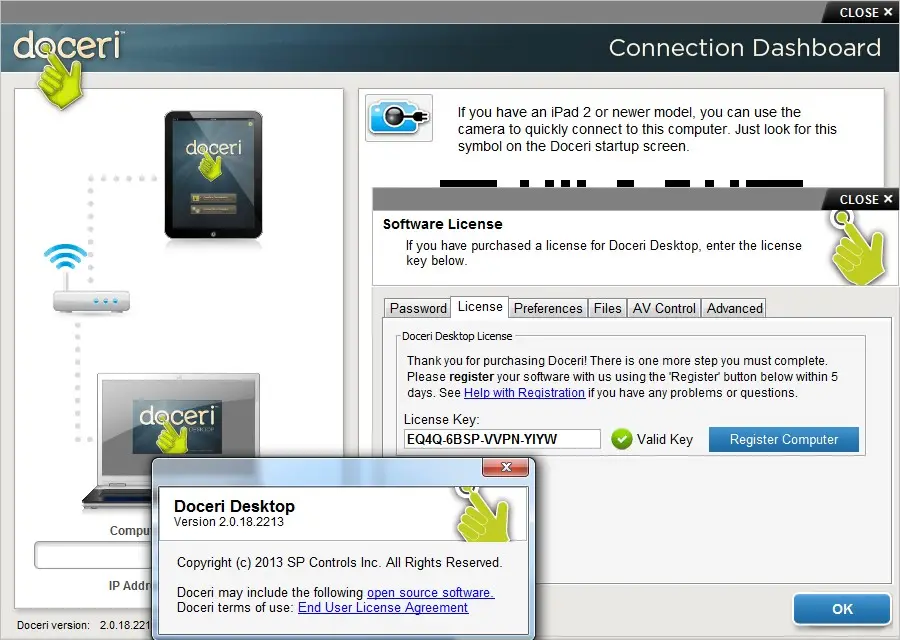Click the Copyright 2013 SP Controls text
The width and height of the screenshot is (900, 640).
point(339,563)
